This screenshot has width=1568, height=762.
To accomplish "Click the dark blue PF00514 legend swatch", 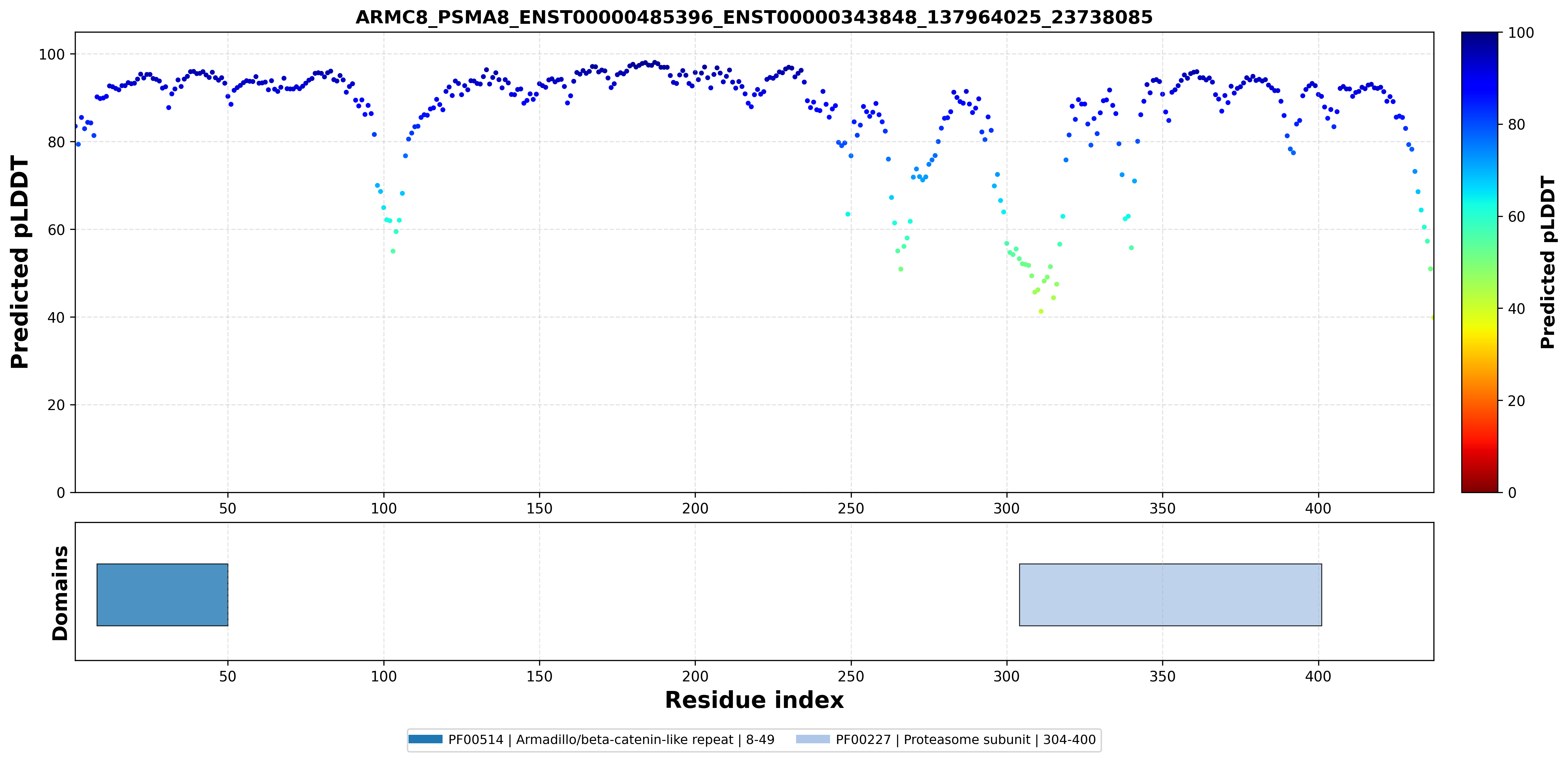I will tap(426, 740).
